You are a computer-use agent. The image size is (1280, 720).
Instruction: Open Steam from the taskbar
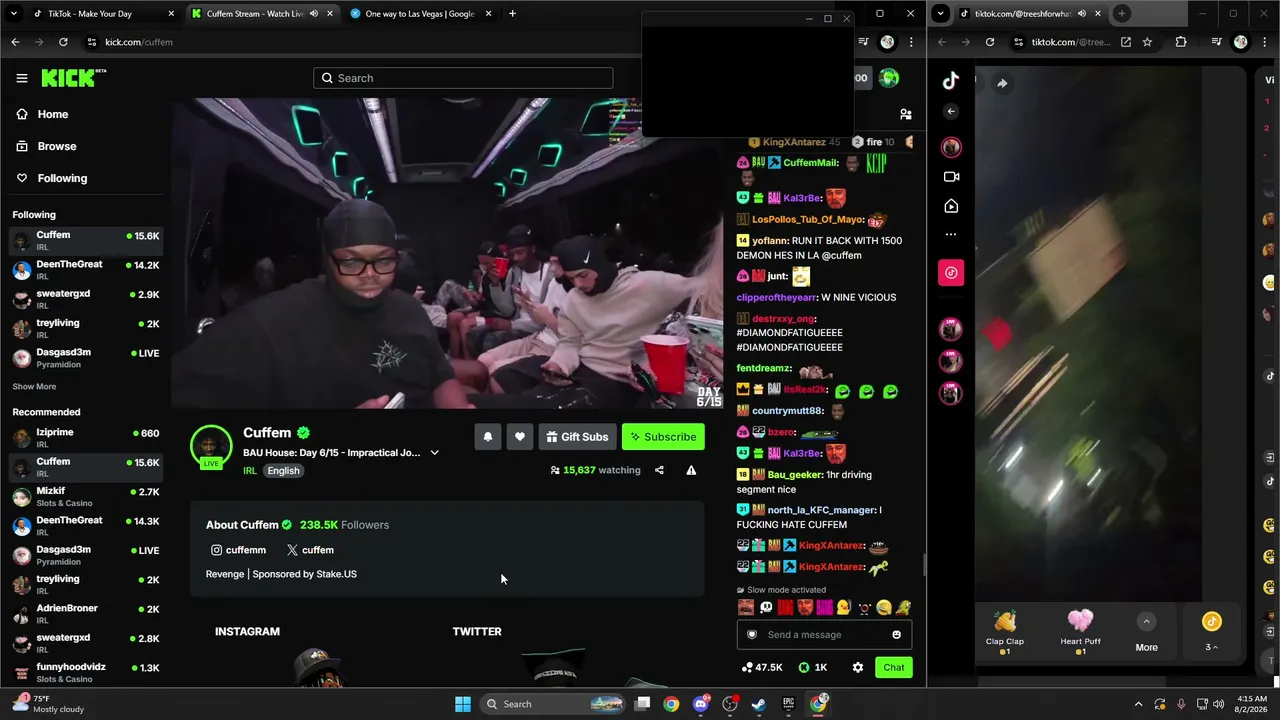click(x=759, y=704)
